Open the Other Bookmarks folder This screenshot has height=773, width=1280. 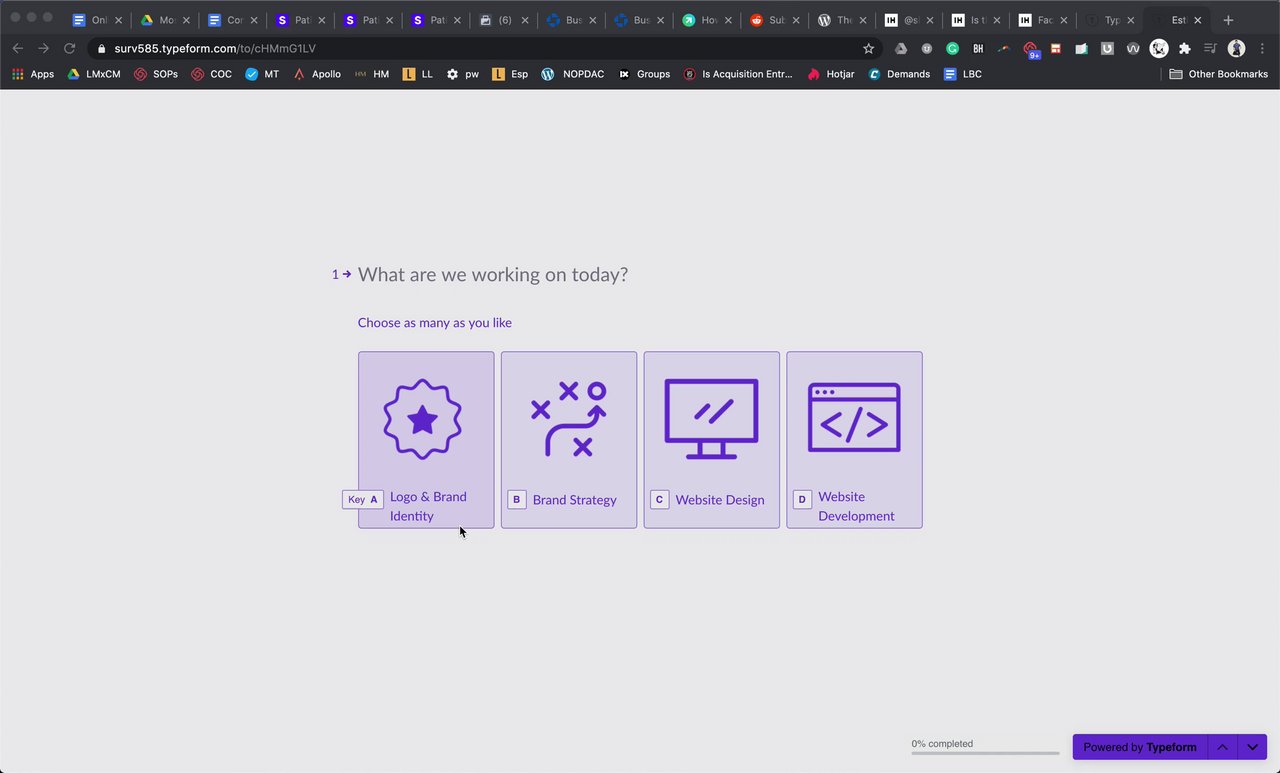[x=1218, y=74]
